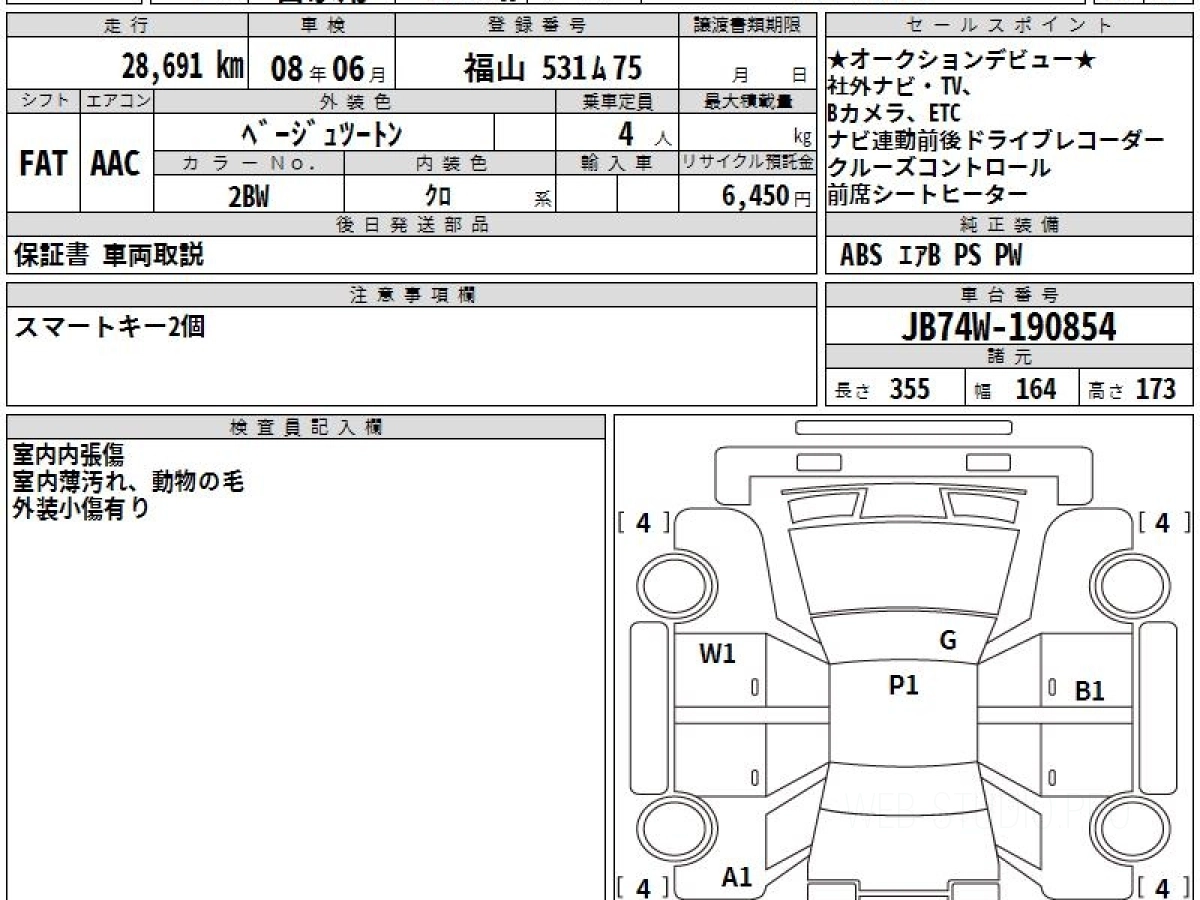The image size is (1200, 900).
Task: Select the ナビ連動前後ドライブレコーダー line
Action: tap(996, 141)
